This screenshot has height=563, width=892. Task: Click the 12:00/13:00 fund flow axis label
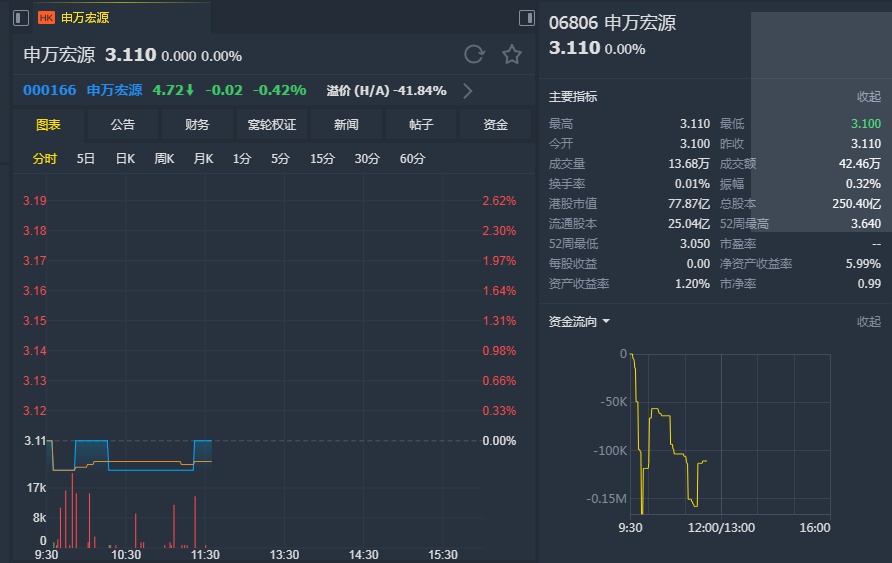[721, 528]
